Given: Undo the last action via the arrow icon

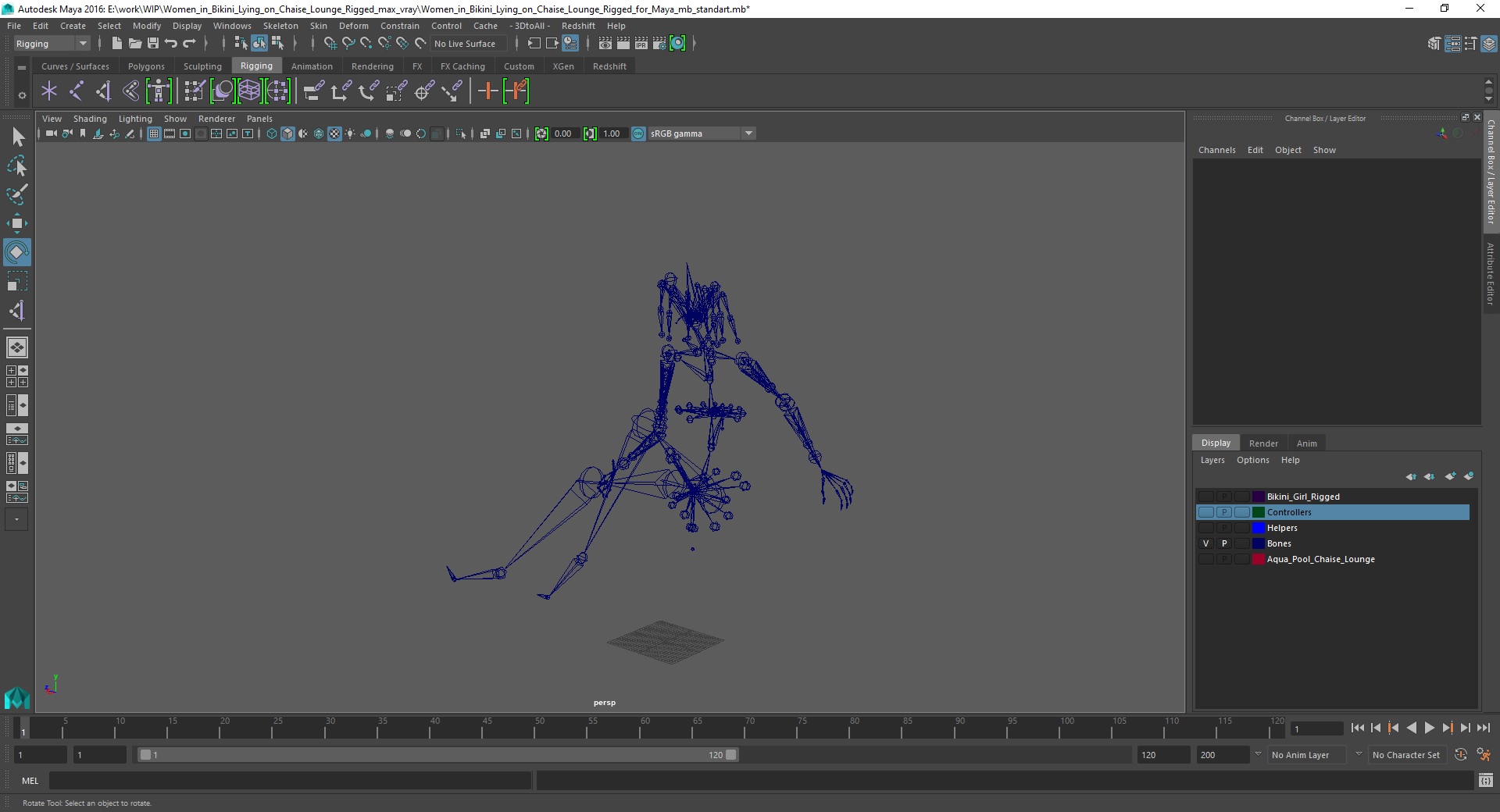Looking at the screenshot, I should pos(171,44).
